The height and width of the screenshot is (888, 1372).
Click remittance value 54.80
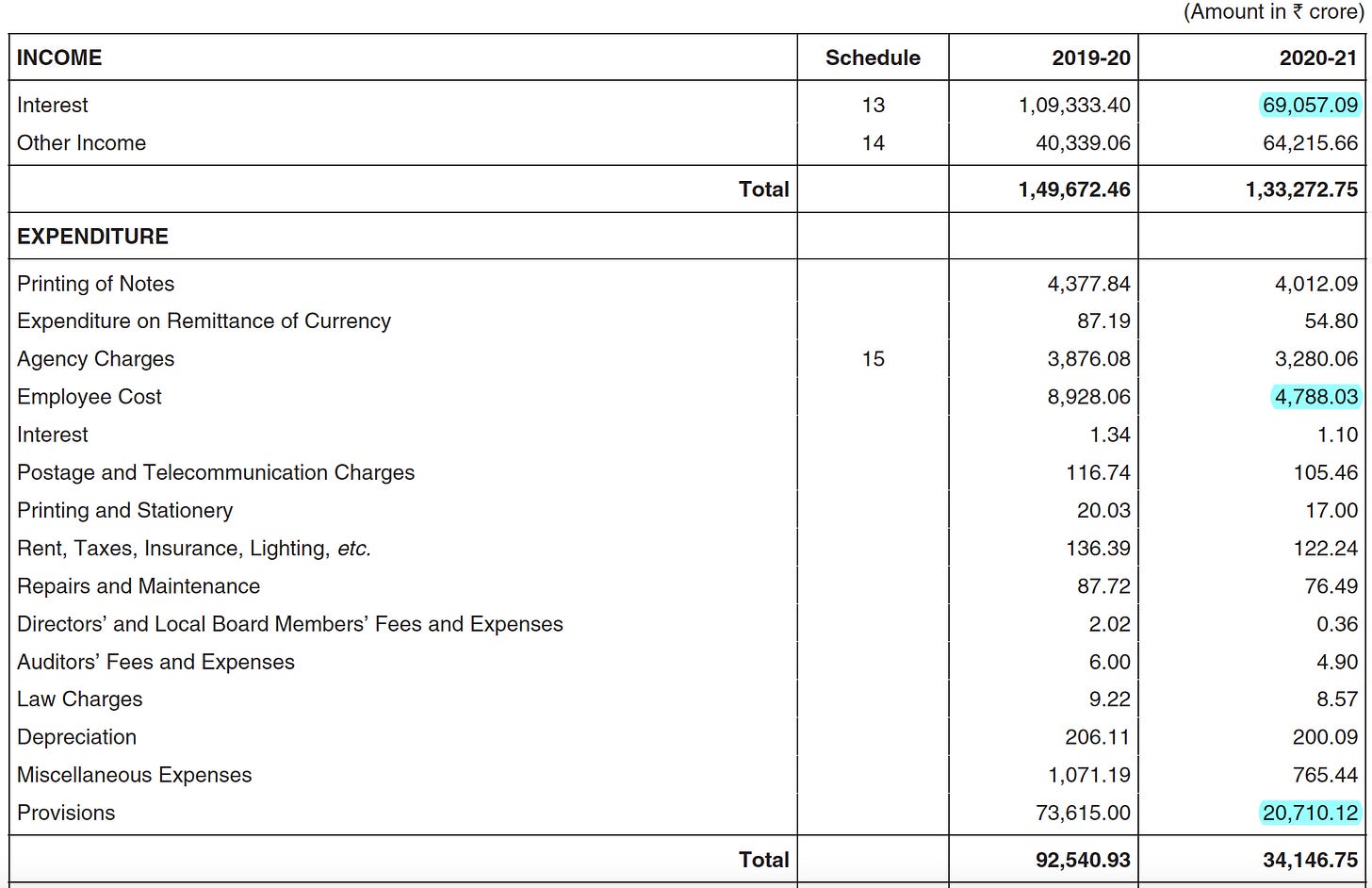(x=1331, y=321)
